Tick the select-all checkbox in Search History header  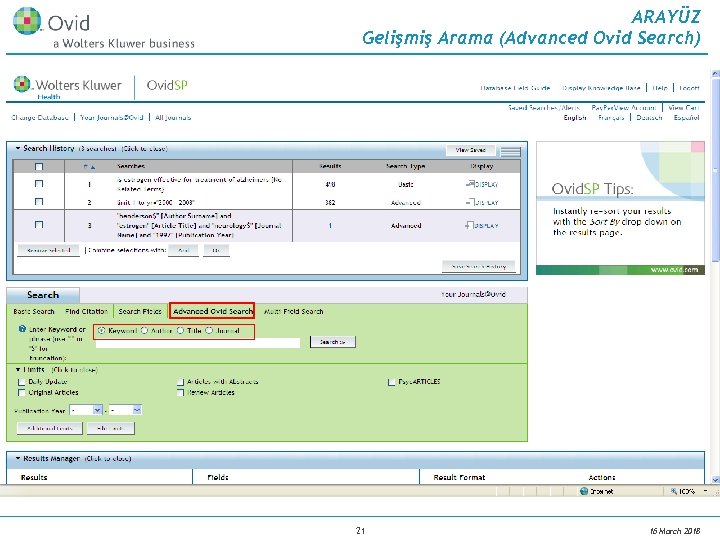pos(39,167)
